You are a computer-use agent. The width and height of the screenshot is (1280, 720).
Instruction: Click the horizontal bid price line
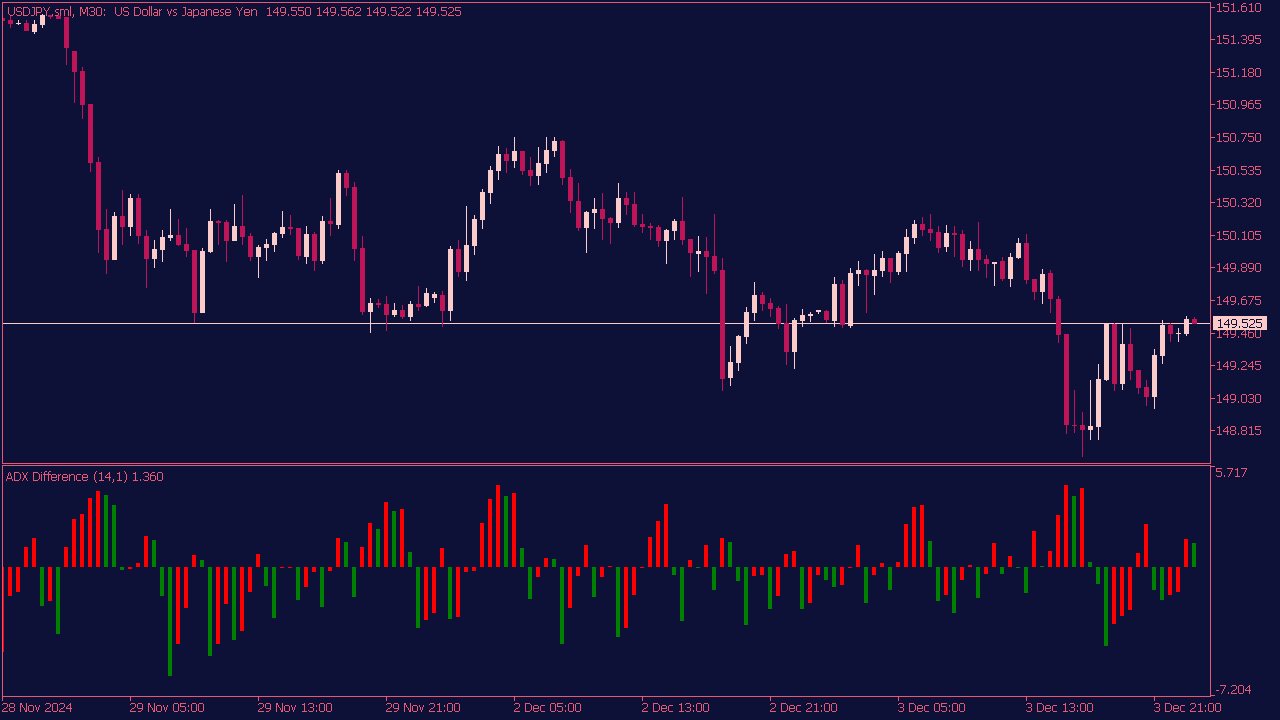pyautogui.click(x=606, y=323)
